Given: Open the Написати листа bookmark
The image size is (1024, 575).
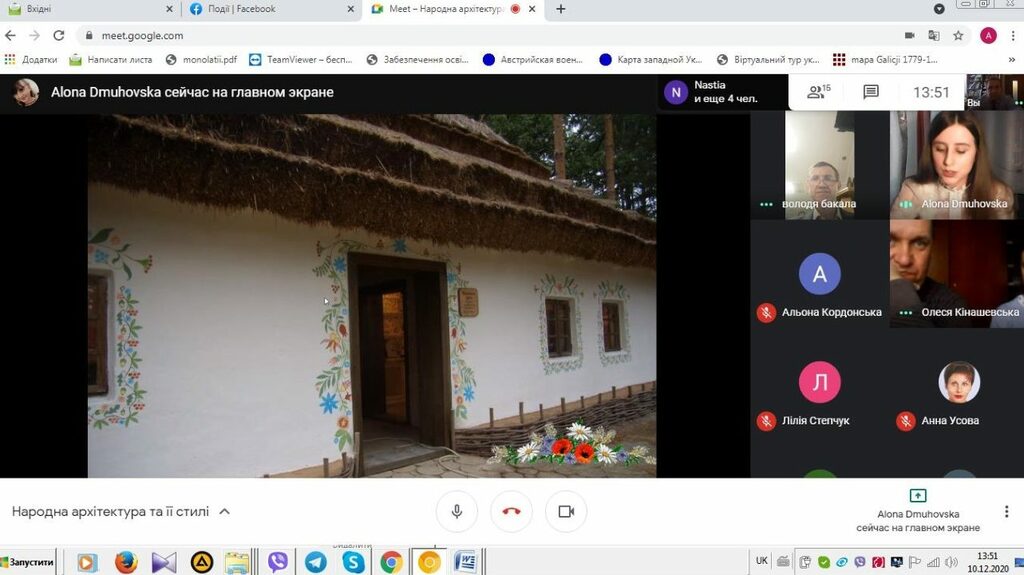Looking at the screenshot, I should pyautogui.click(x=110, y=59).
